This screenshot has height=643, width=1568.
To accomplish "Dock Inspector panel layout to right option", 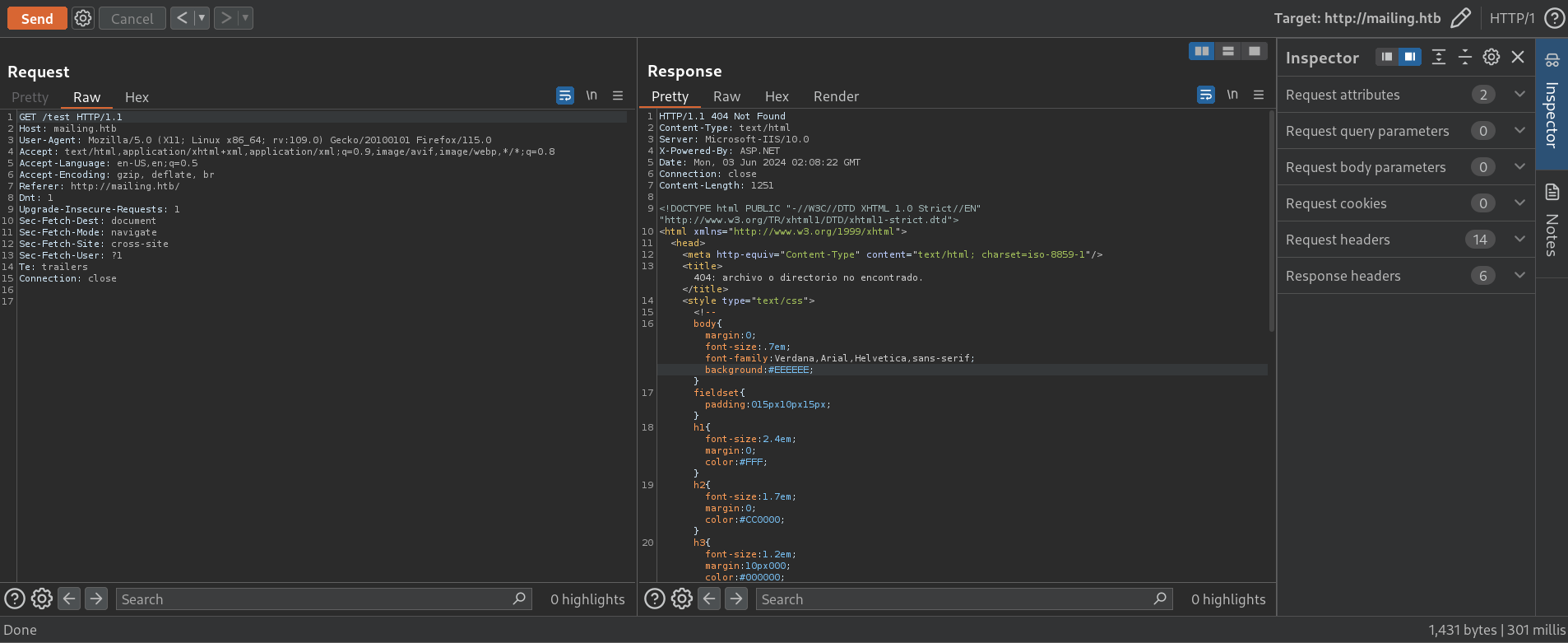I will (1410, 57).
